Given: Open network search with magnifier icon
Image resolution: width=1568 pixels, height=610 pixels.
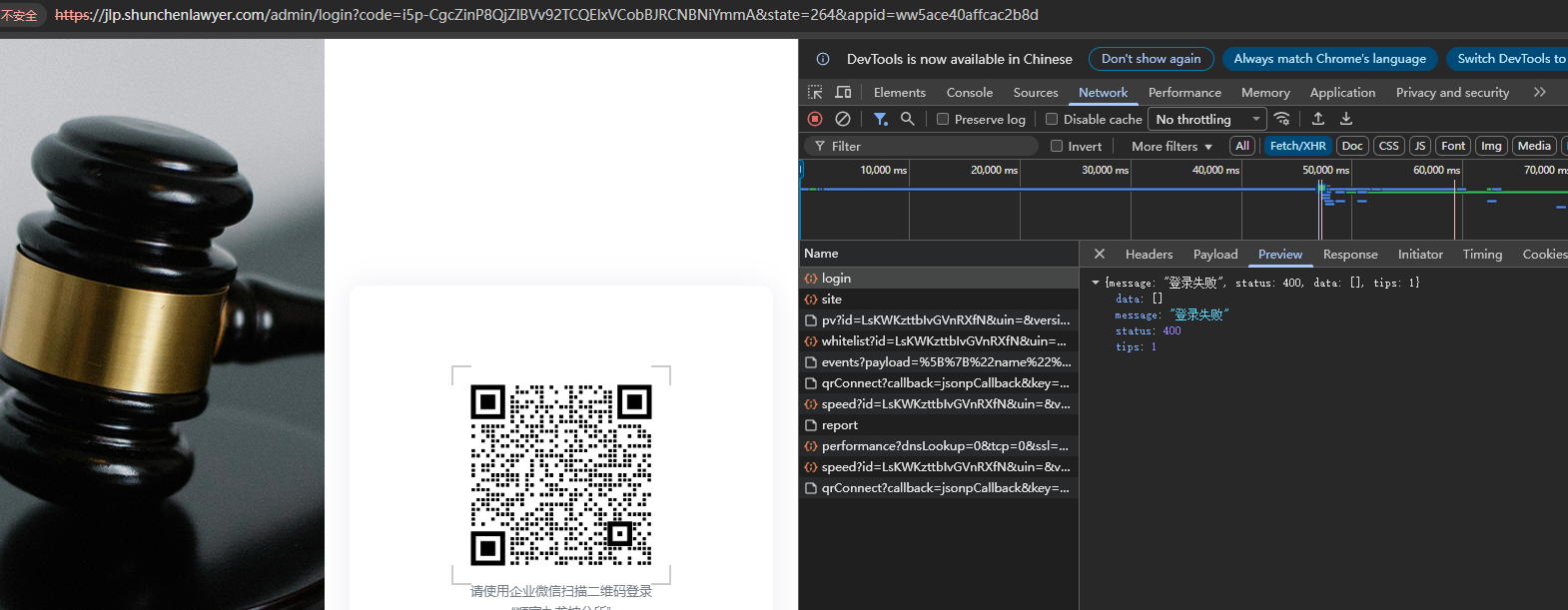Looking at the screenshot, I should [907, 119].
